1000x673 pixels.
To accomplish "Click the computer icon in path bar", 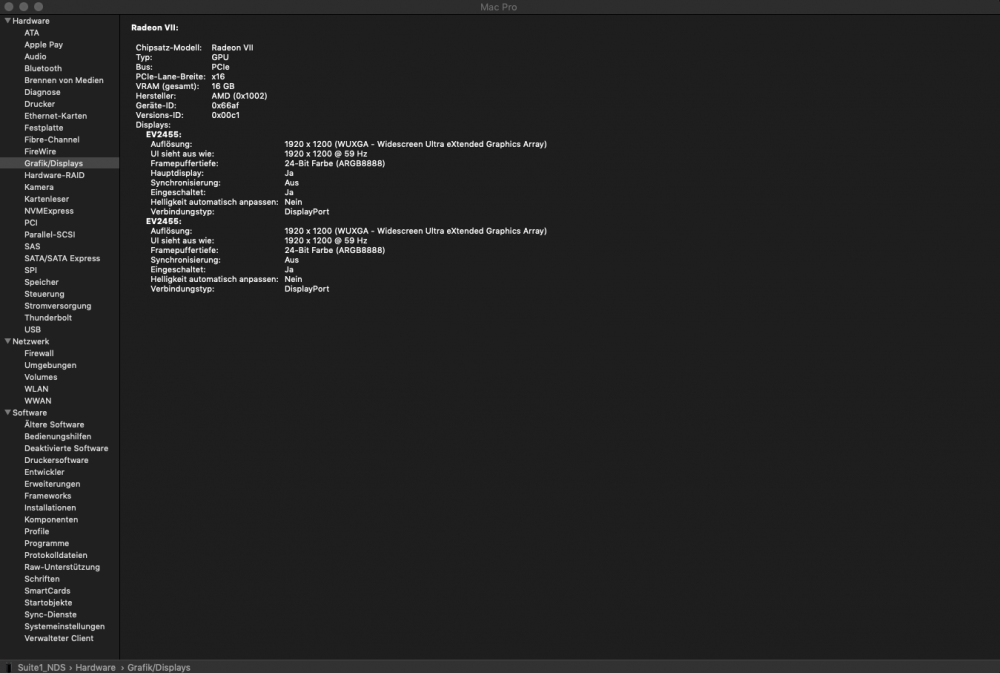I will click(x=9, y=667).
